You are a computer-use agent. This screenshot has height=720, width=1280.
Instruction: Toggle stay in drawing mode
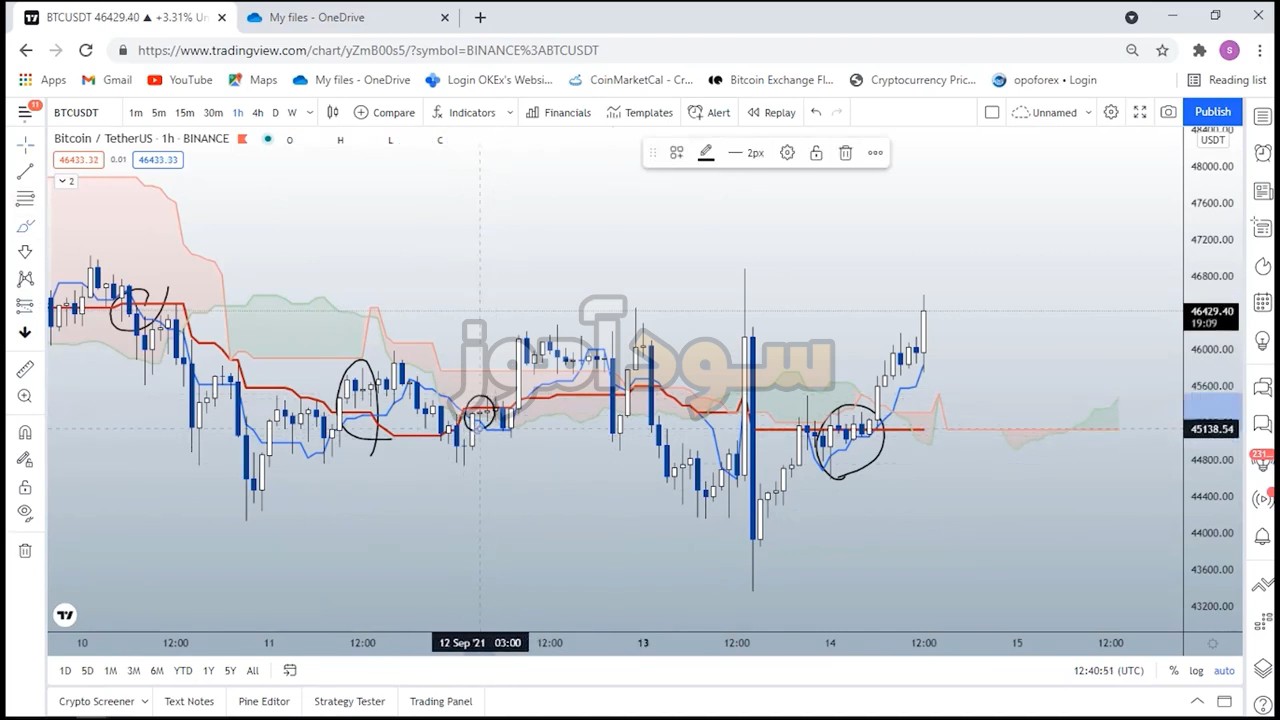[25, 459]
